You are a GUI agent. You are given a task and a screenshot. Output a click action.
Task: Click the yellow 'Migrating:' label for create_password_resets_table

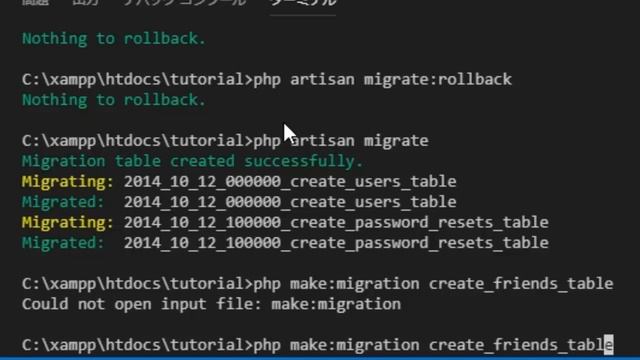67,222
